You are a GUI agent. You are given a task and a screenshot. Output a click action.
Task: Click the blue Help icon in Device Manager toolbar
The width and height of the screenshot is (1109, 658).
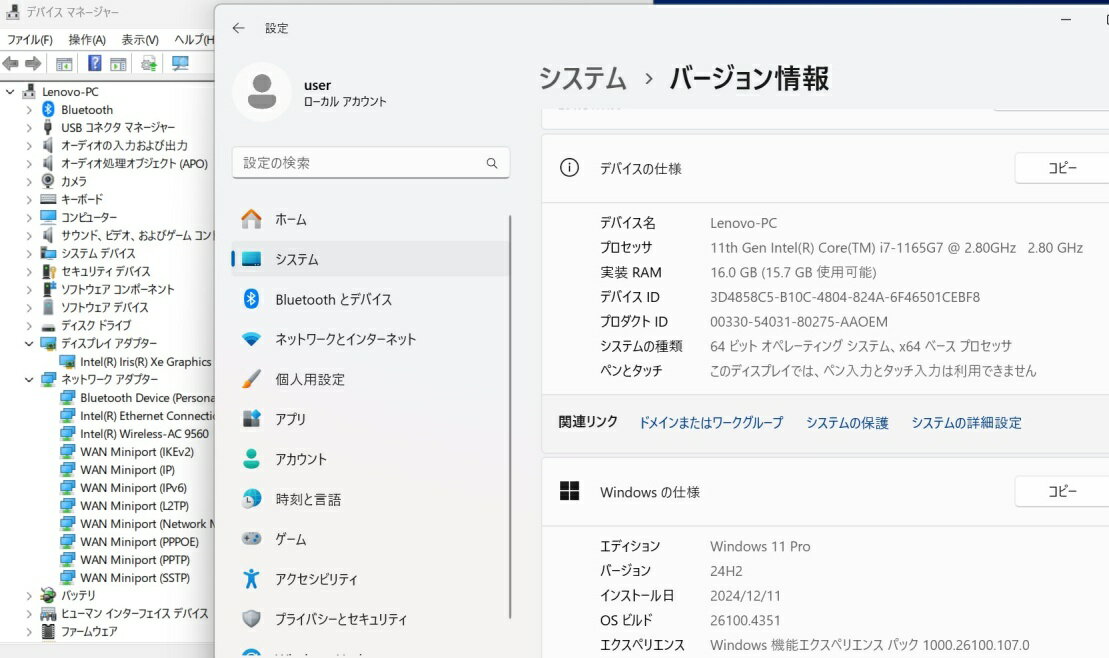[95, 64]
